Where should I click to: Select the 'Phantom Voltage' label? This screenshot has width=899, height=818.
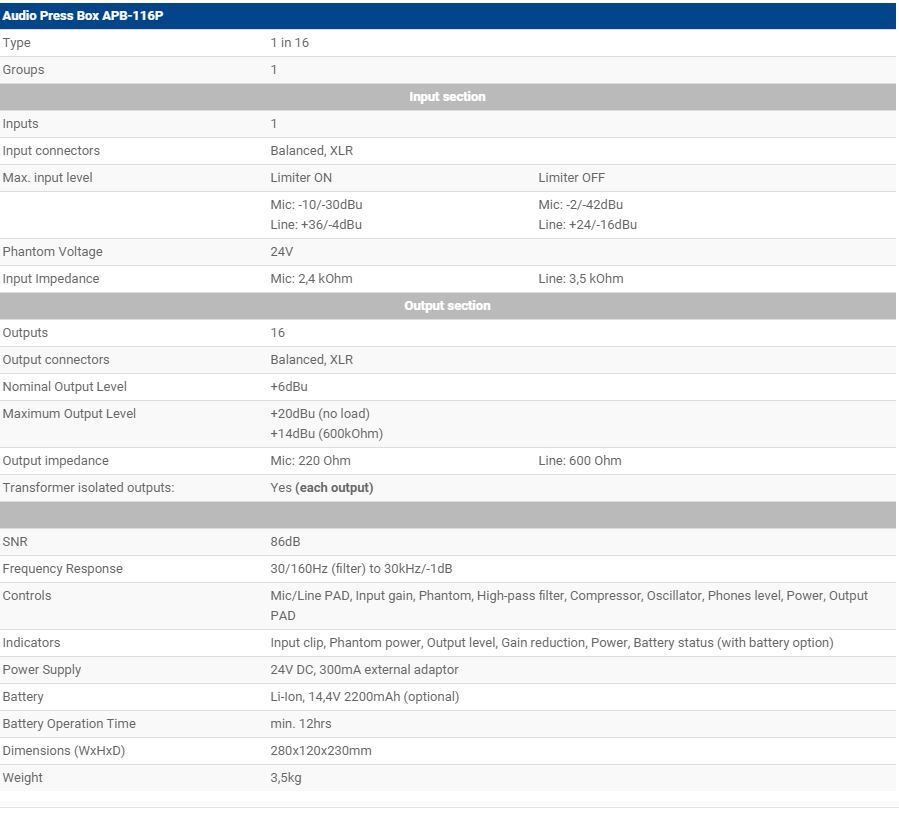click(x=53, y=252)
